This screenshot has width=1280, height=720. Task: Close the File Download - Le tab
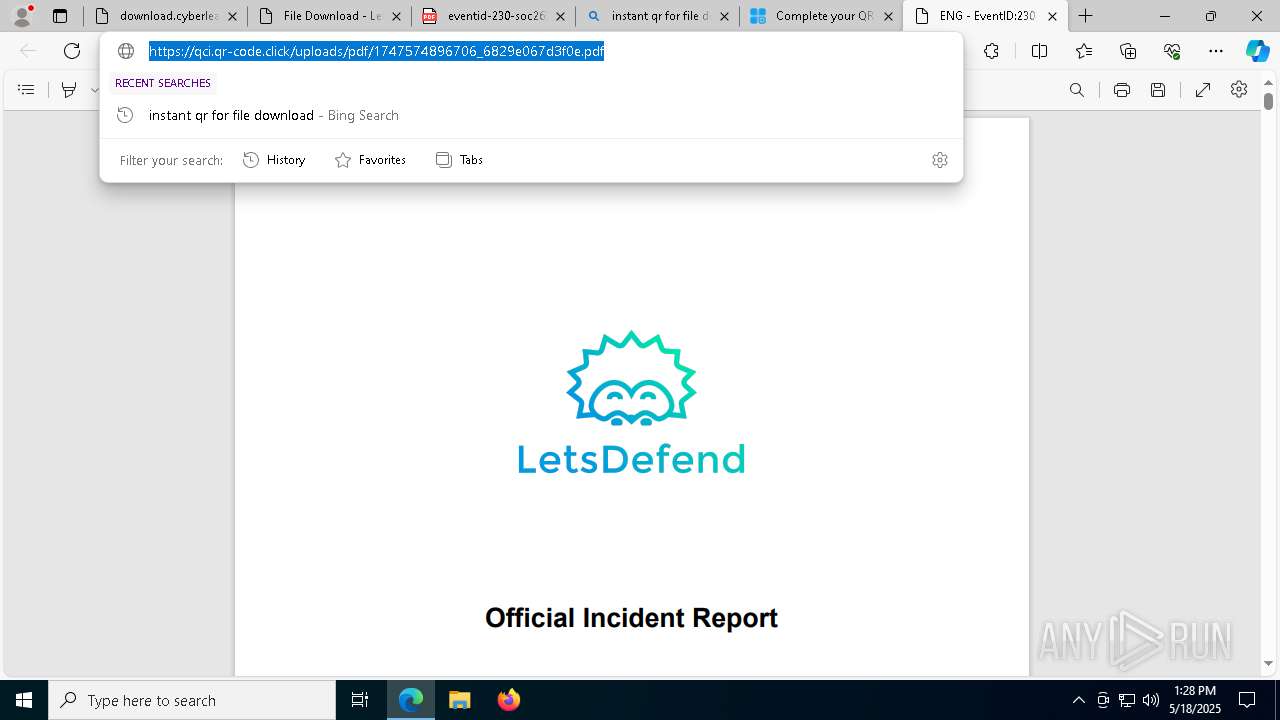point(396,16)
